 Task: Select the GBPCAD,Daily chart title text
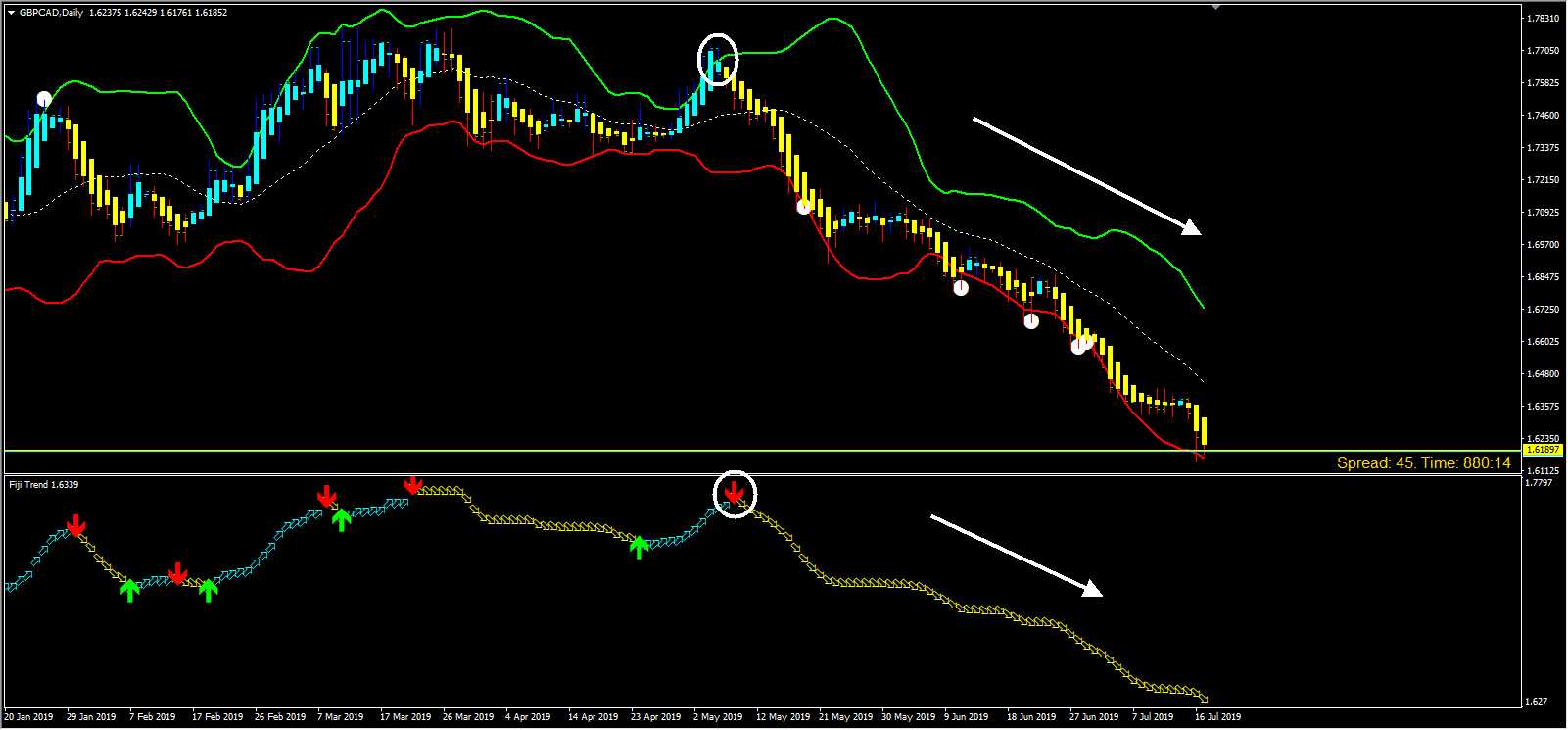pyautogui.click(x=52, y=12)
